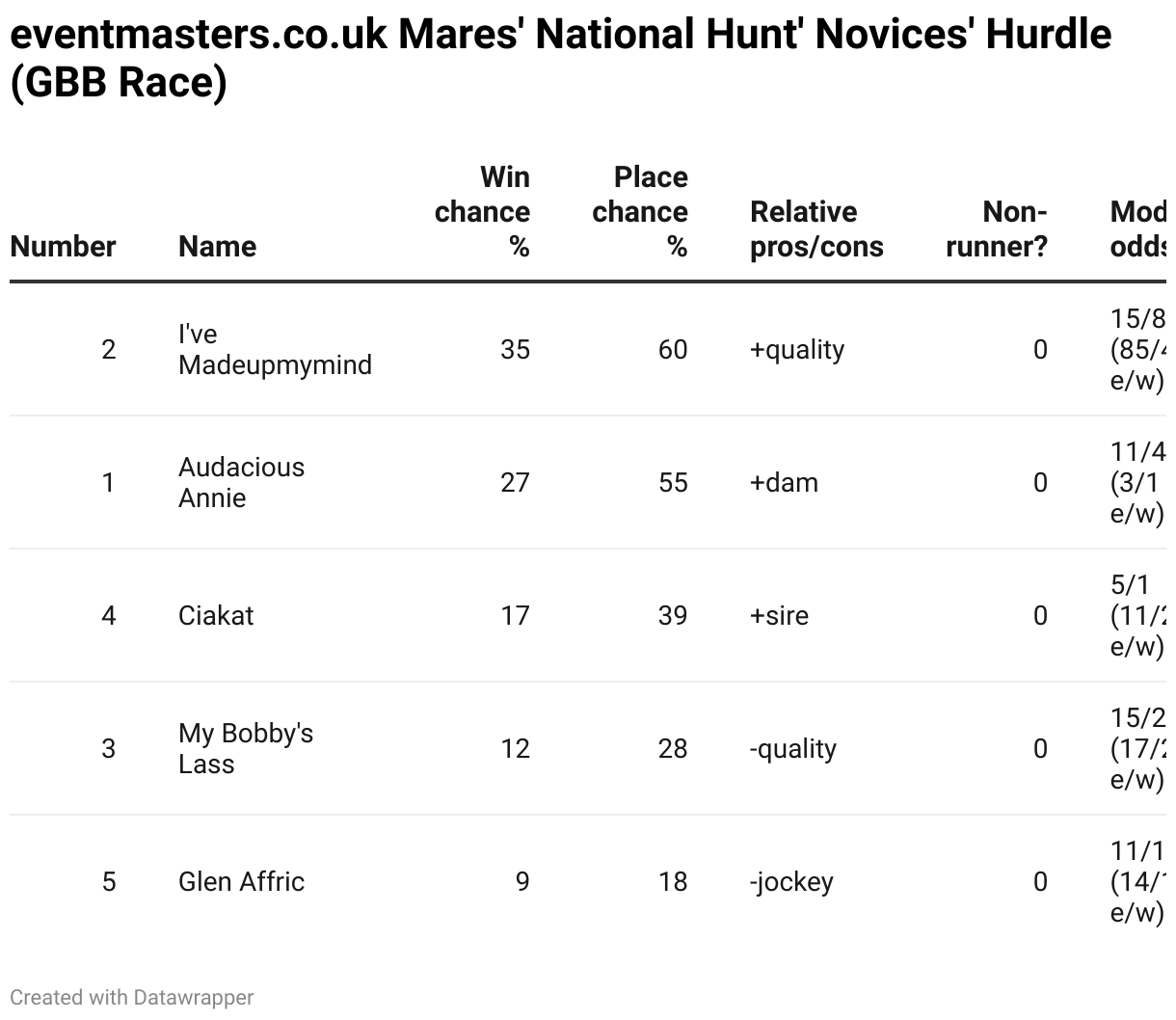Viewport: 1176px width, 1020px height.
Task: Click the Non-runner? column header
Action: click(x=997, y=229)
